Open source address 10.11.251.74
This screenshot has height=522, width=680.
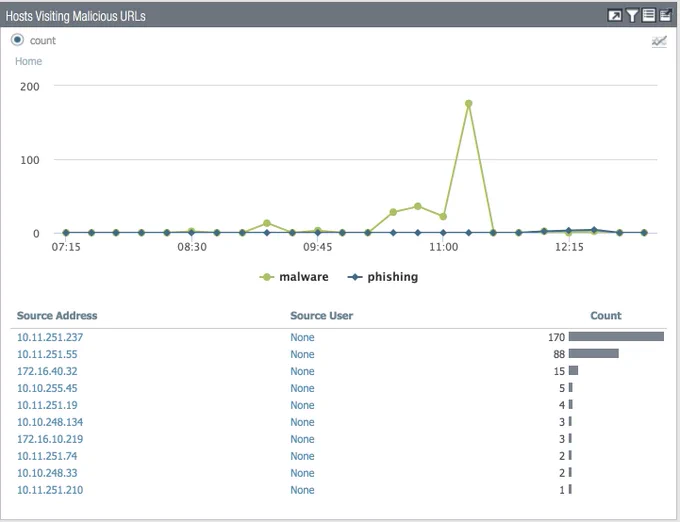[x=47, y=456]
